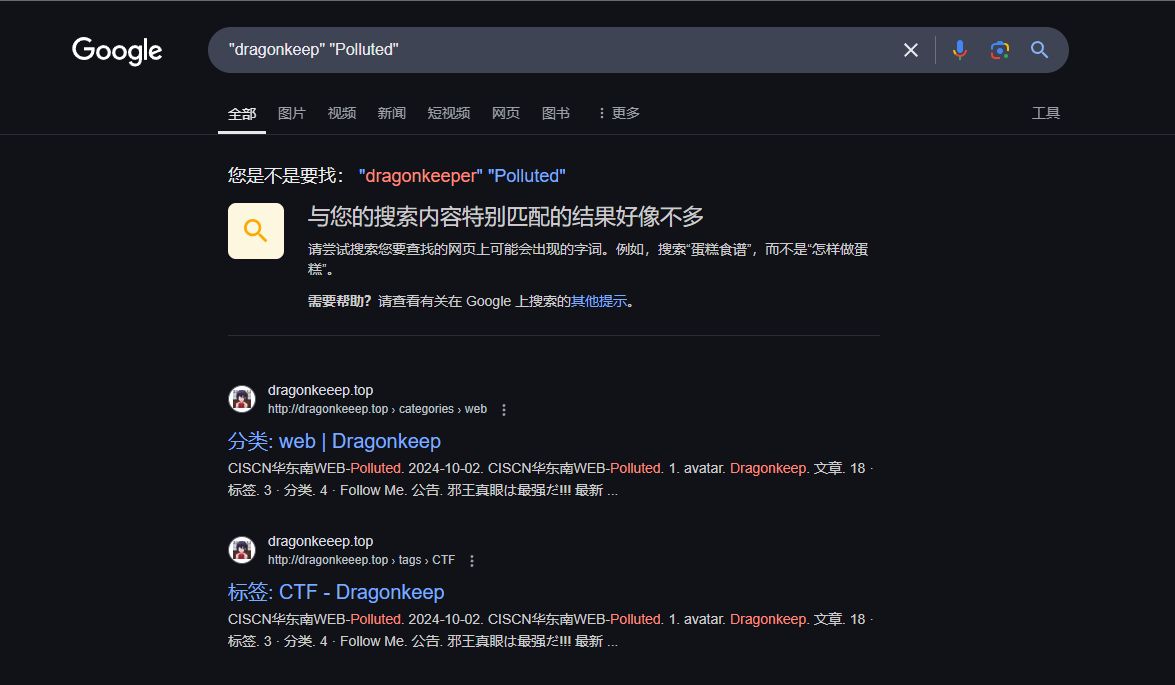Click the heading 与您的搜索内容特别匹配的结果好像不多
Screen dimensions: 1175x685
[506, 217]
